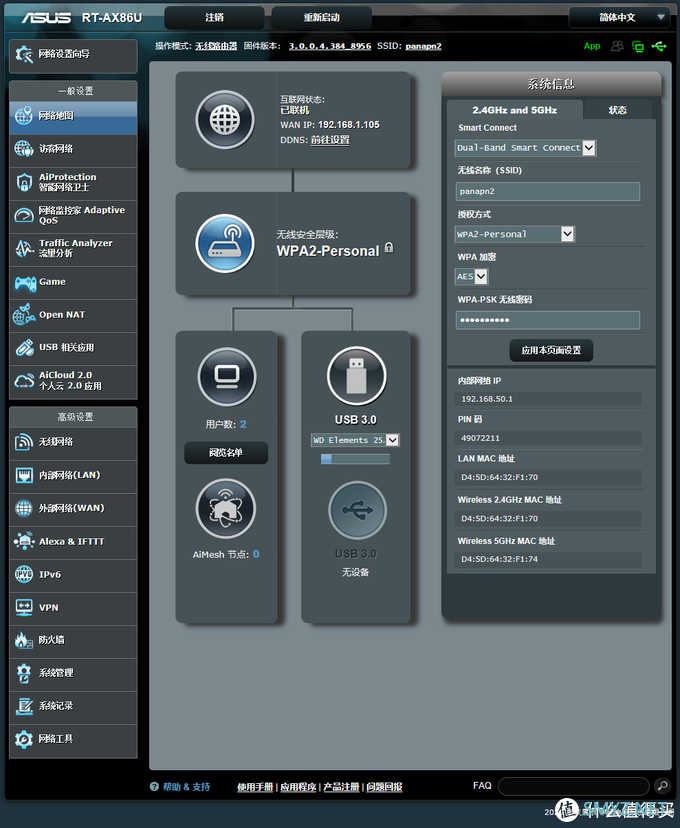Click the USB drive usage bar

tap(355, 459)
